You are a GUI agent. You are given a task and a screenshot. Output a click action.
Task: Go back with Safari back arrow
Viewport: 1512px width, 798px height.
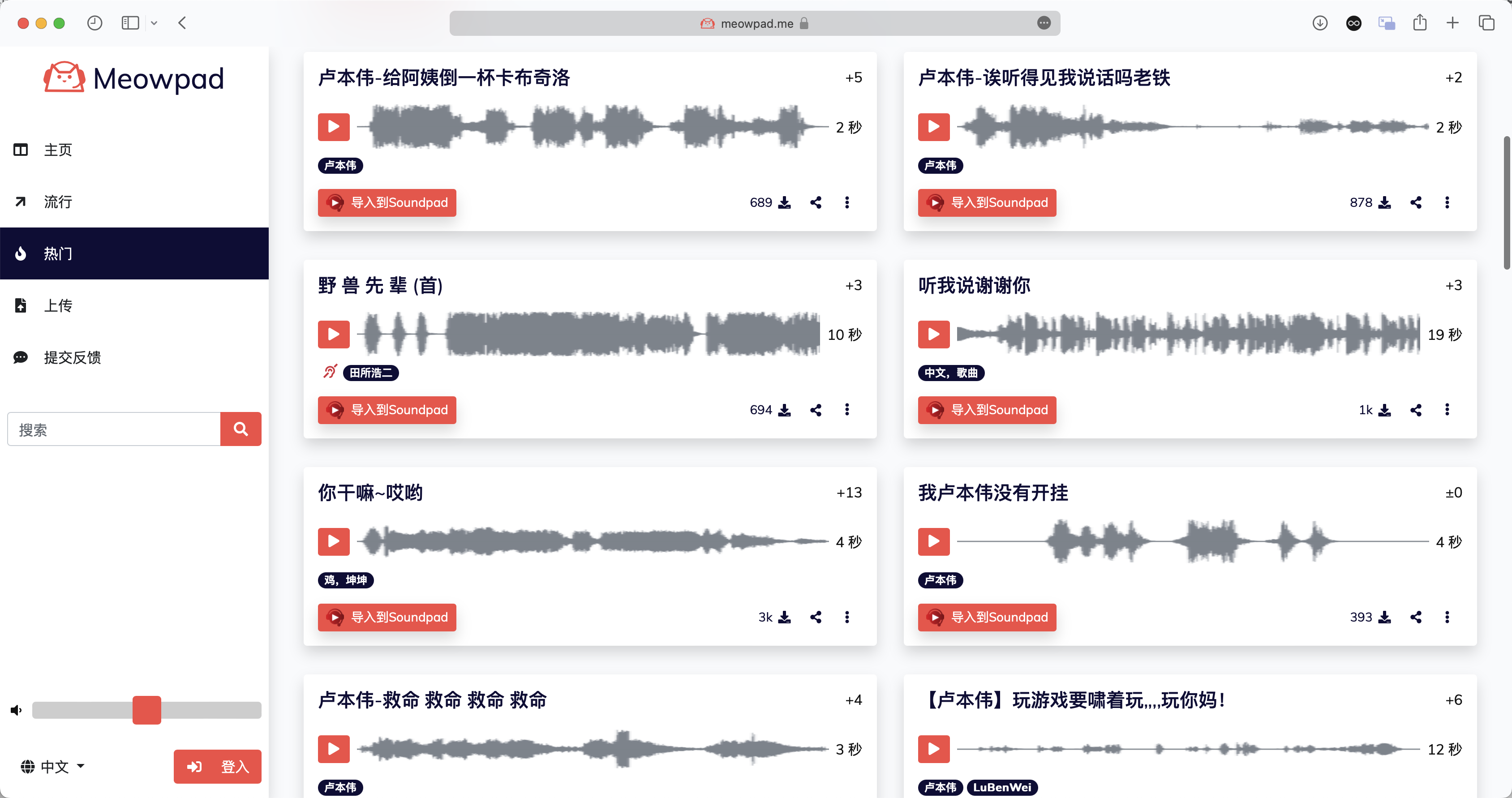click(182, 23)
